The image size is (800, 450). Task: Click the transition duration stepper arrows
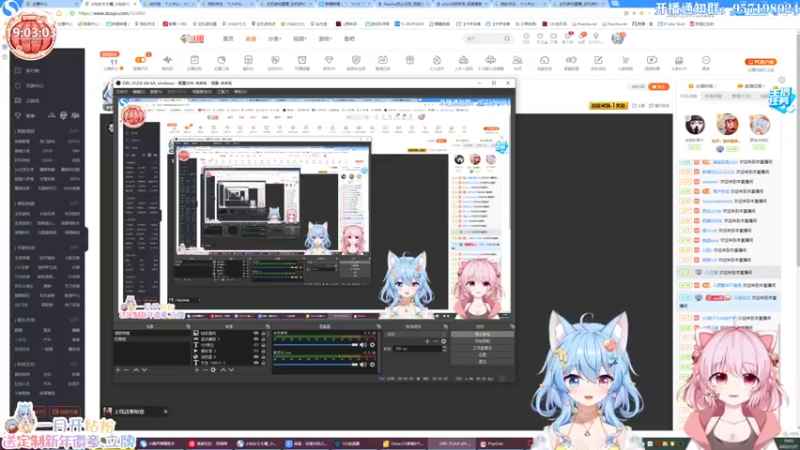tap(444, 348)
